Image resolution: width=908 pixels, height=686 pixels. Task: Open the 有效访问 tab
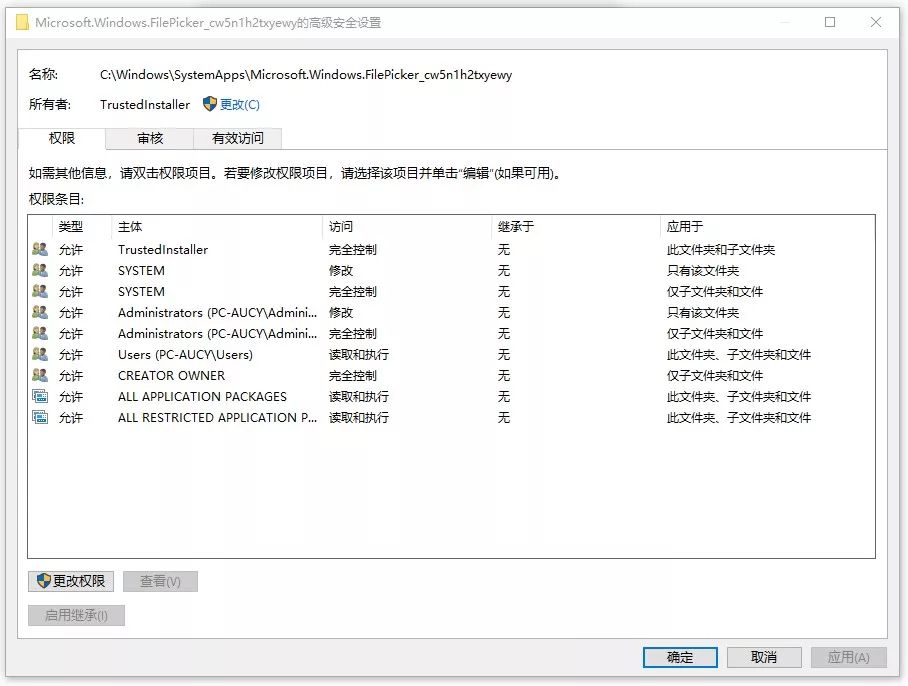237,138
